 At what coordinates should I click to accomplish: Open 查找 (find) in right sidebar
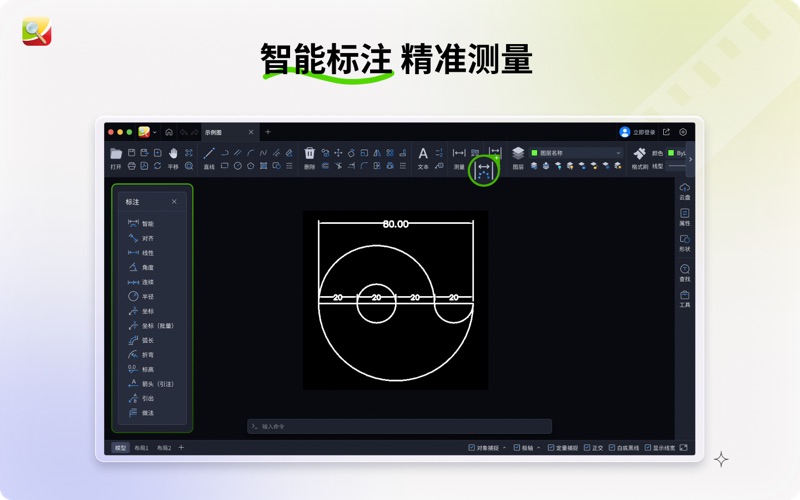685,273
